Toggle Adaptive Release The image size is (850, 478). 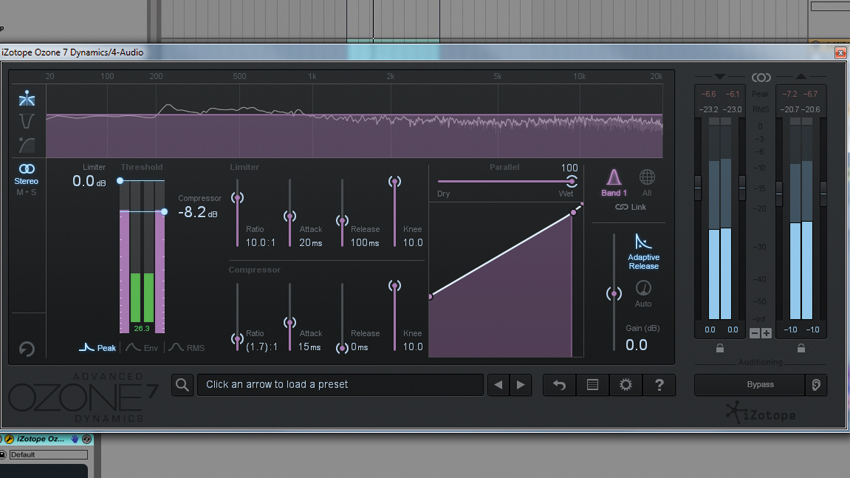point(643,251)
